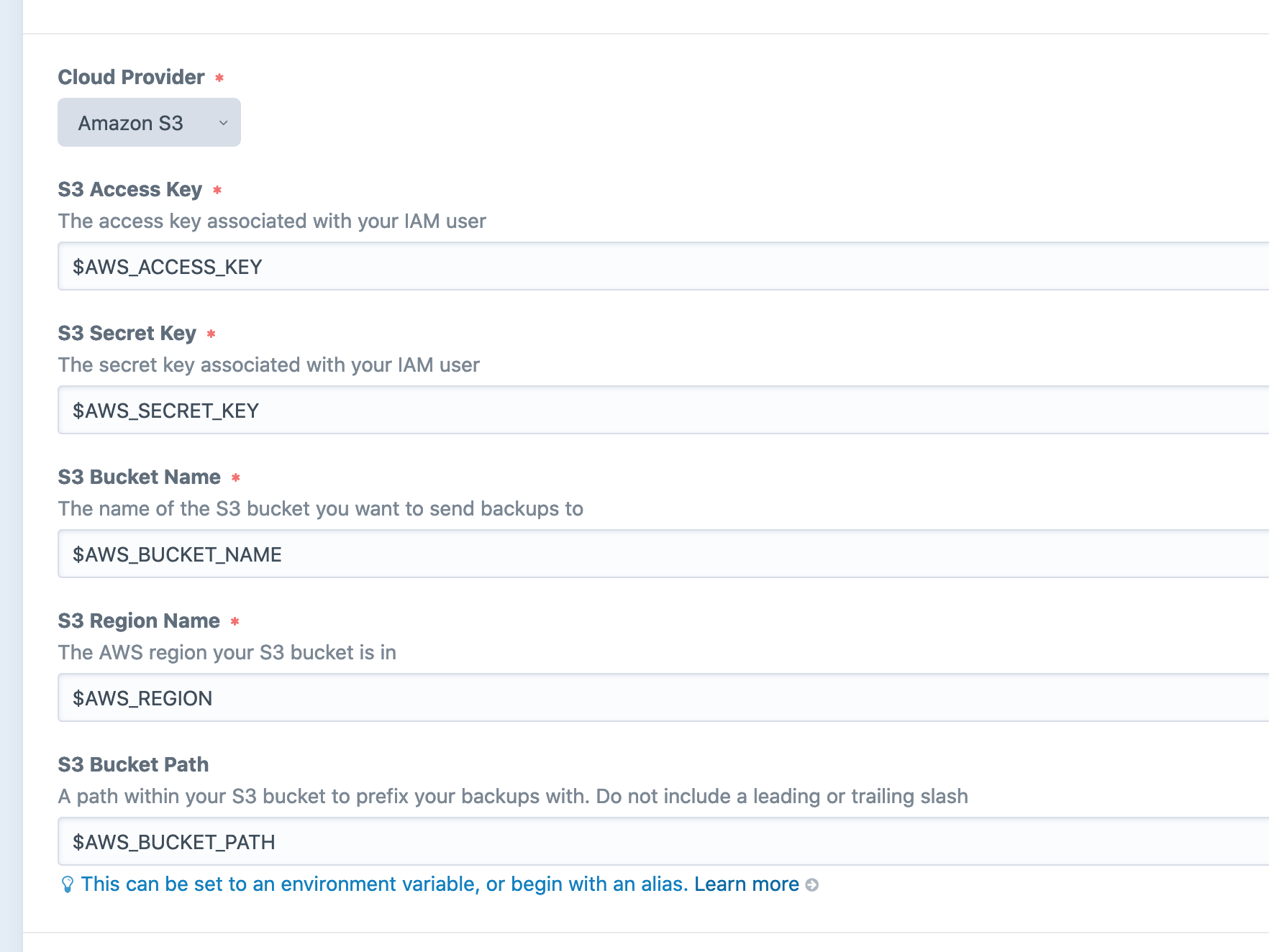Click the environment variable hint text
Viewport: 1269px width, 952px height.
385,884
